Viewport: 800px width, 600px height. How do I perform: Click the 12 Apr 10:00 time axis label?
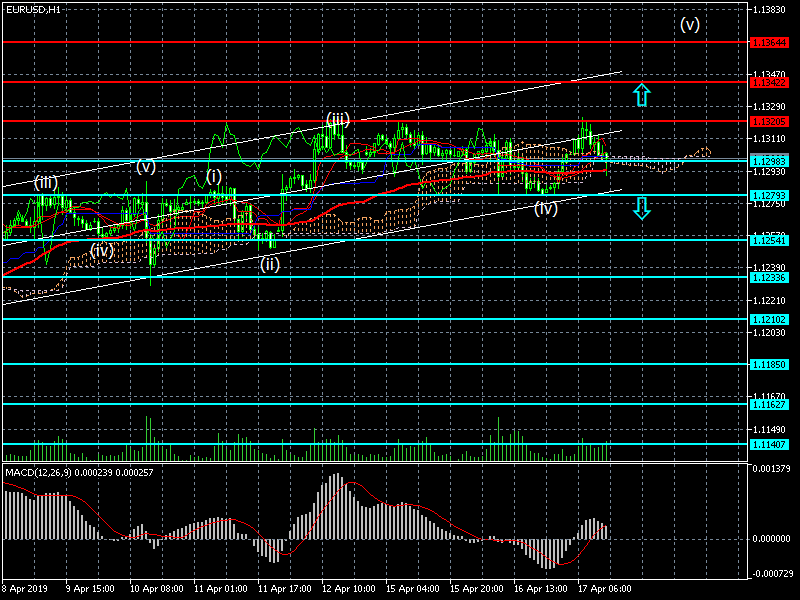[x=351, y=590]
